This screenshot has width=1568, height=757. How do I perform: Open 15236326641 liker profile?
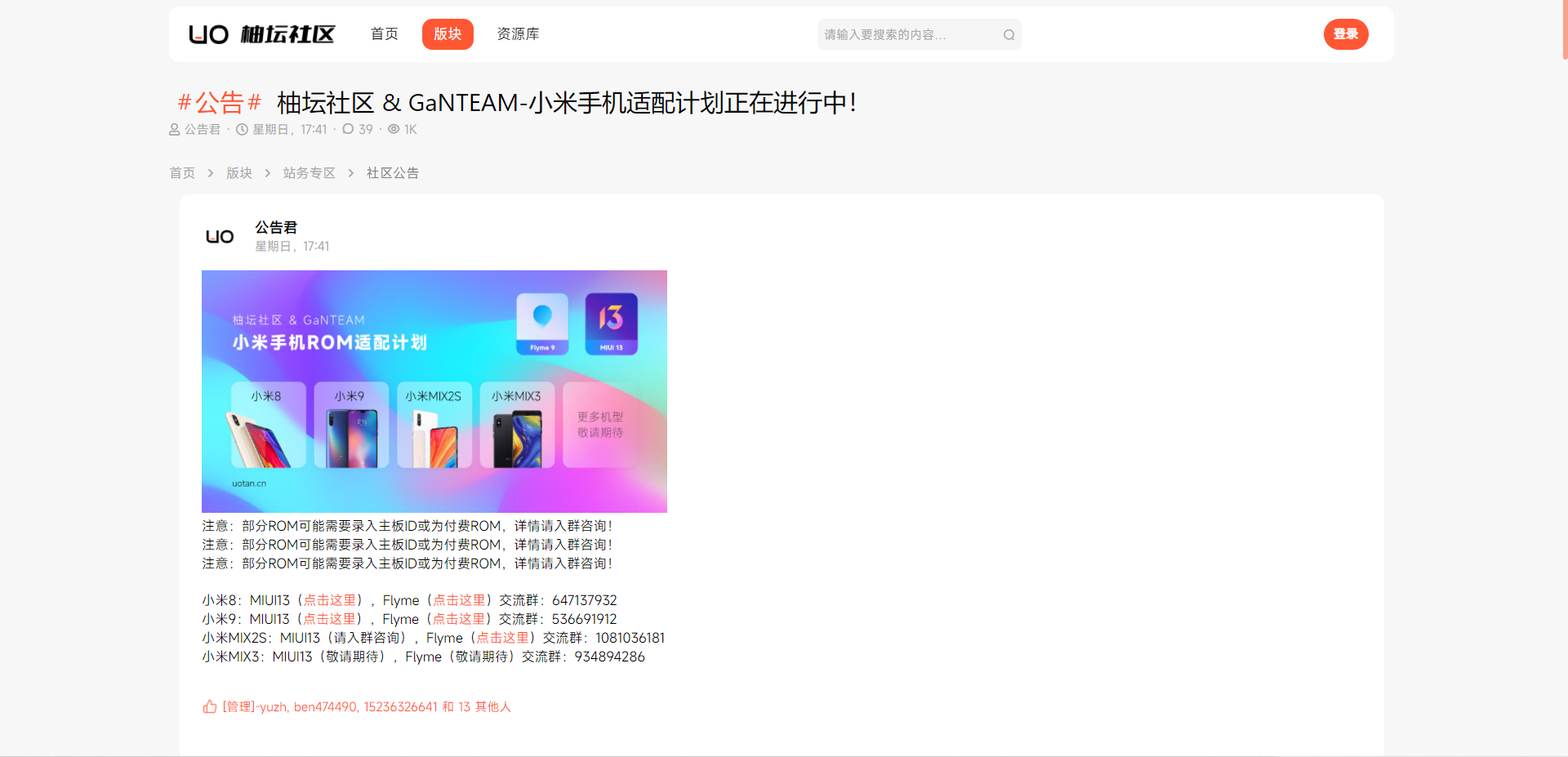(400, 707)
